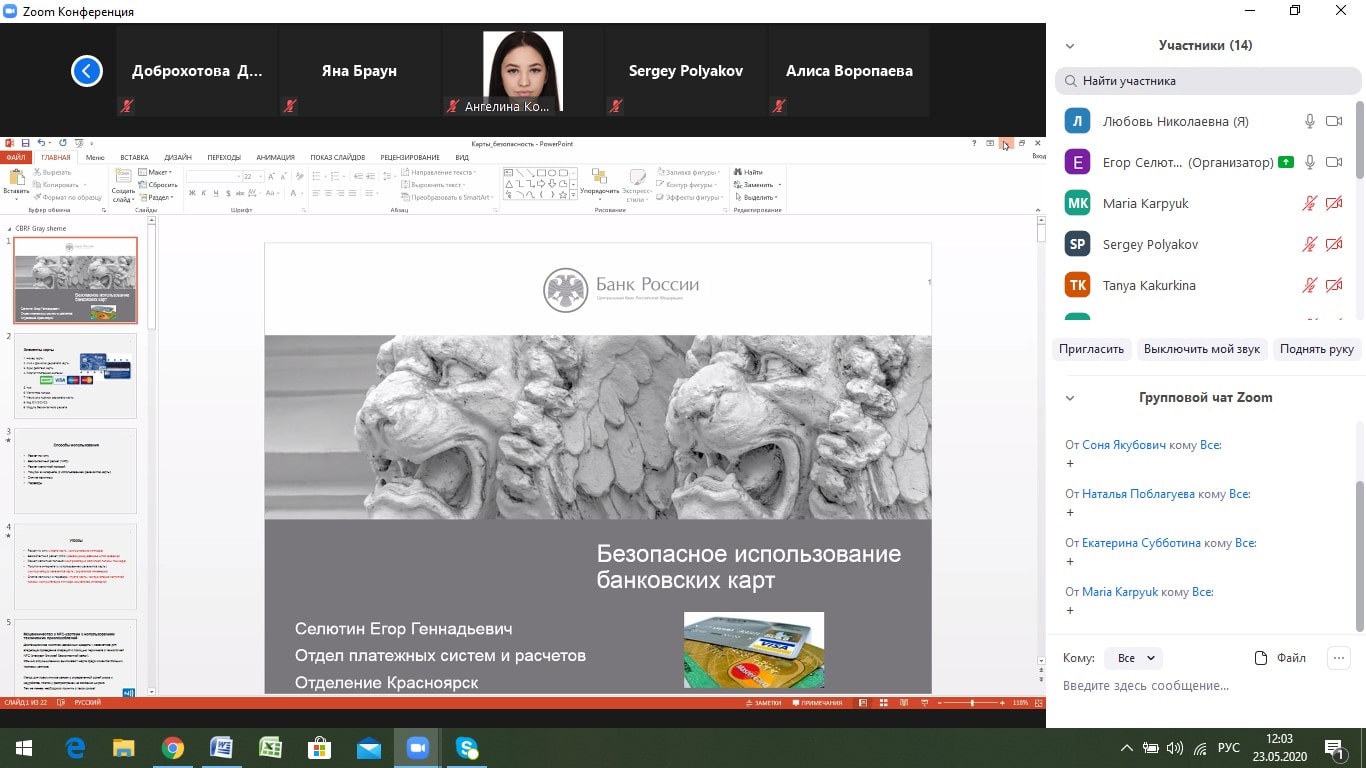Click the Создать слайд icon
The height and width of the screenshot is (768, 1366).
click(123, 175)
